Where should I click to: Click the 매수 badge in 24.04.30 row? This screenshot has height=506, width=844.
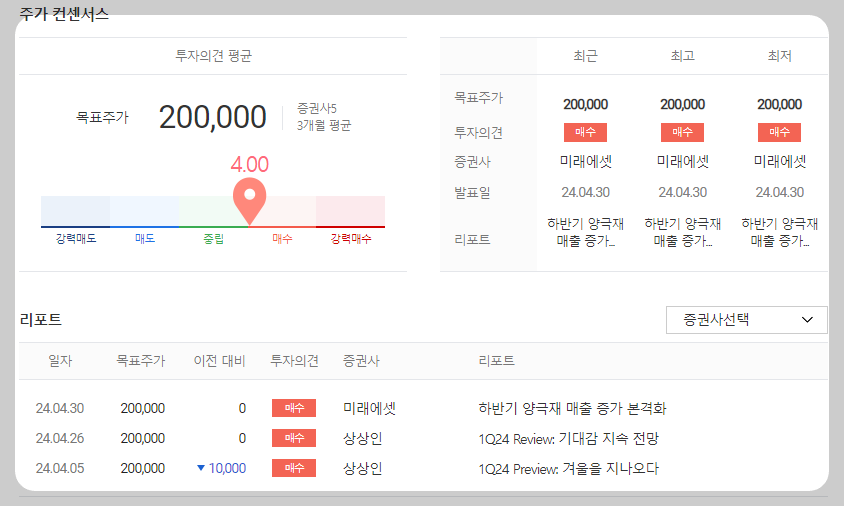(294, 408)
